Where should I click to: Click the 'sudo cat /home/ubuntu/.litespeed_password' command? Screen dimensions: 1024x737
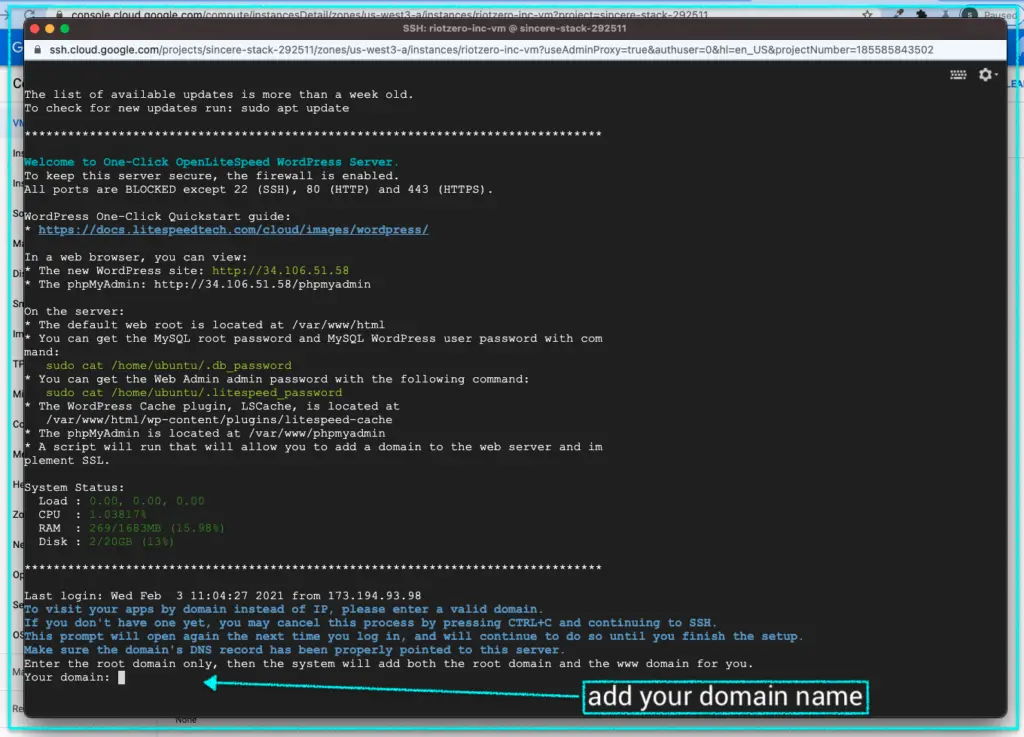194,393
